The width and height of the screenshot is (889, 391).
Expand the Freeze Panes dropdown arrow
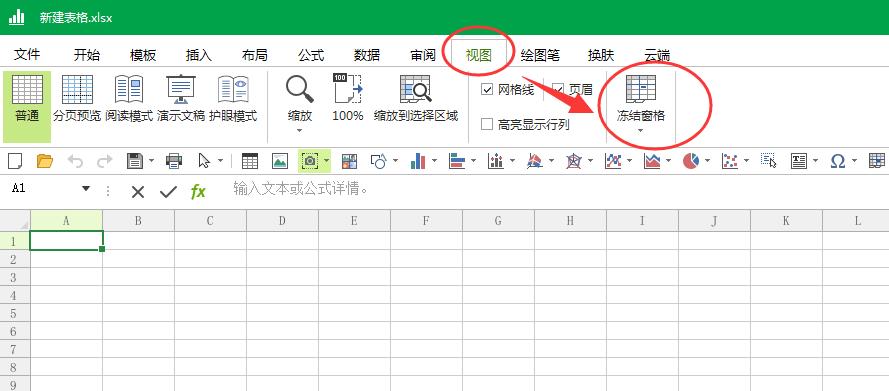641,131
